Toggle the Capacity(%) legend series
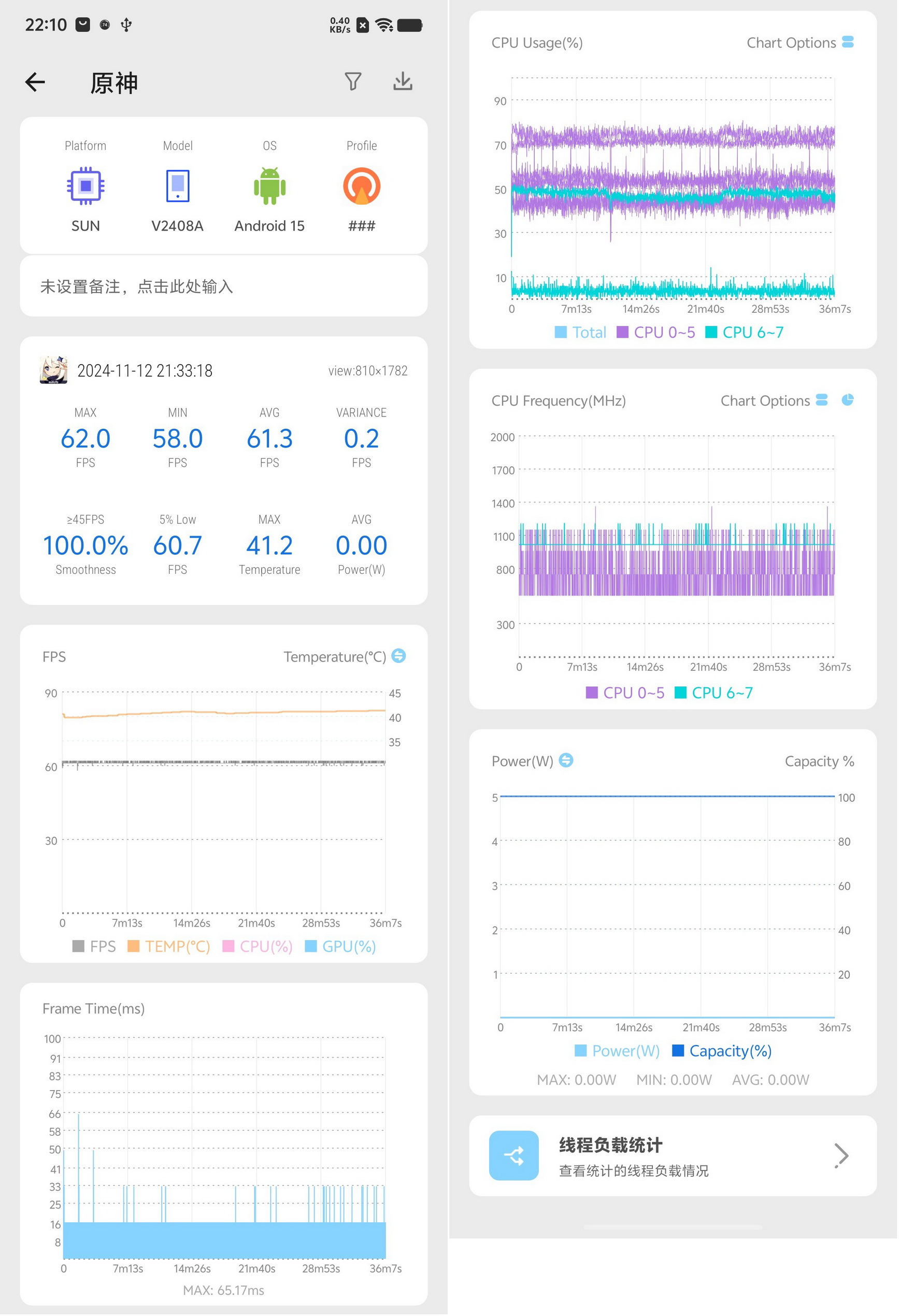This screenshot has width=899, height=1316. tap(722, 1051)
